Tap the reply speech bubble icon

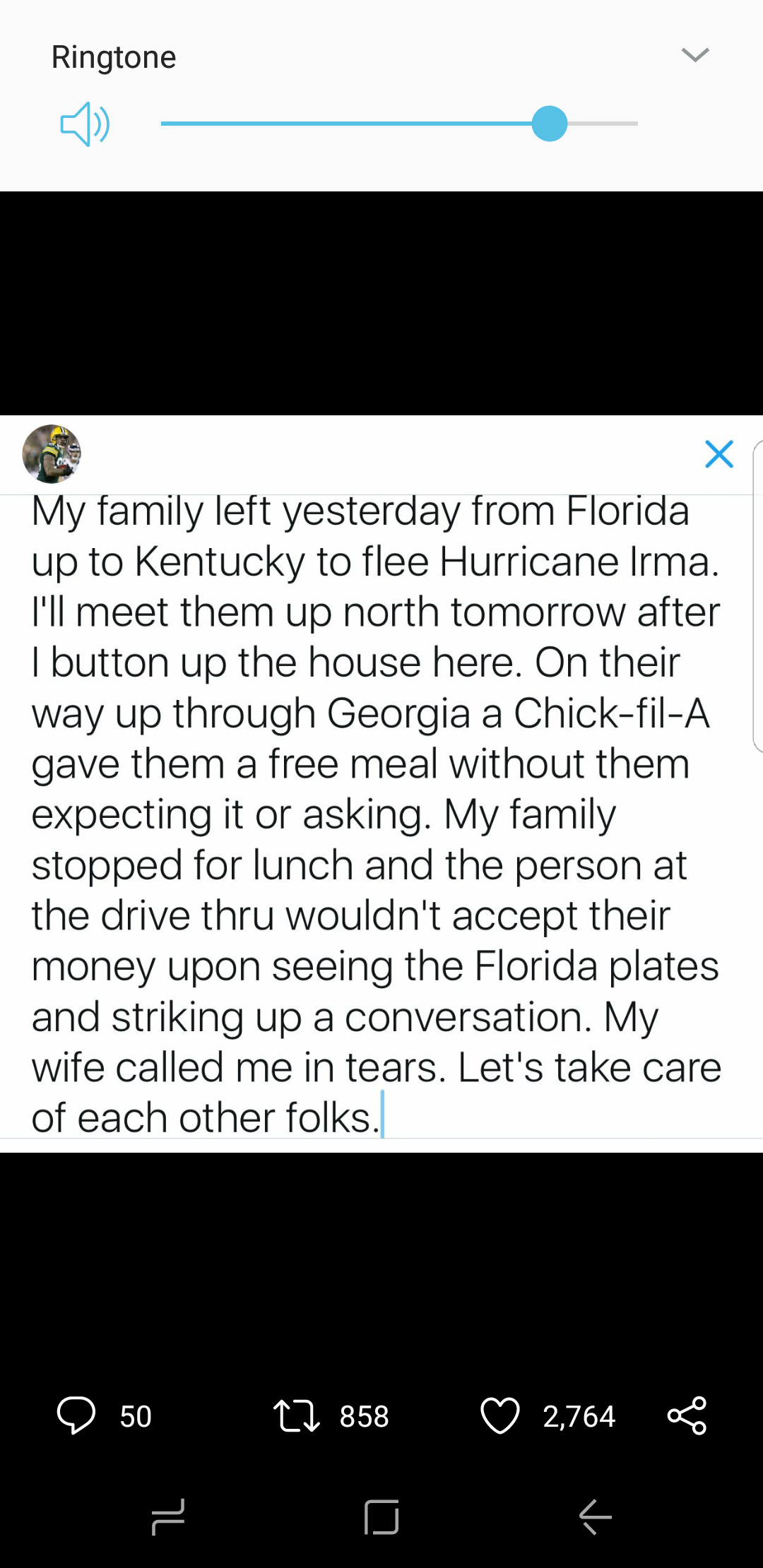pyautogui.click(x=76, y=1415)
